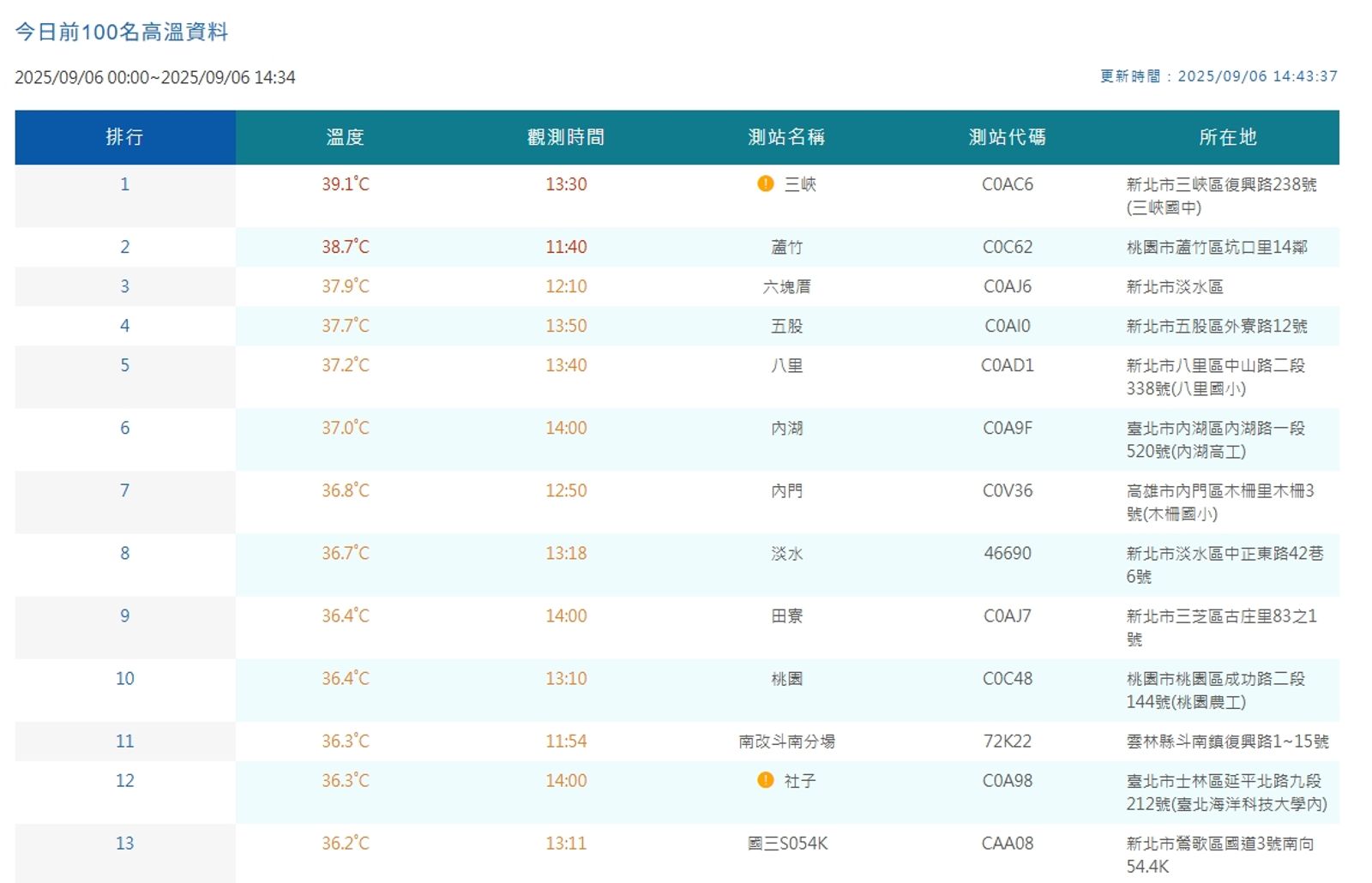This screenshot has width=1372, height=883.
Task: Click the warning icon beside 三峽 station
Action: click(765, 183)
